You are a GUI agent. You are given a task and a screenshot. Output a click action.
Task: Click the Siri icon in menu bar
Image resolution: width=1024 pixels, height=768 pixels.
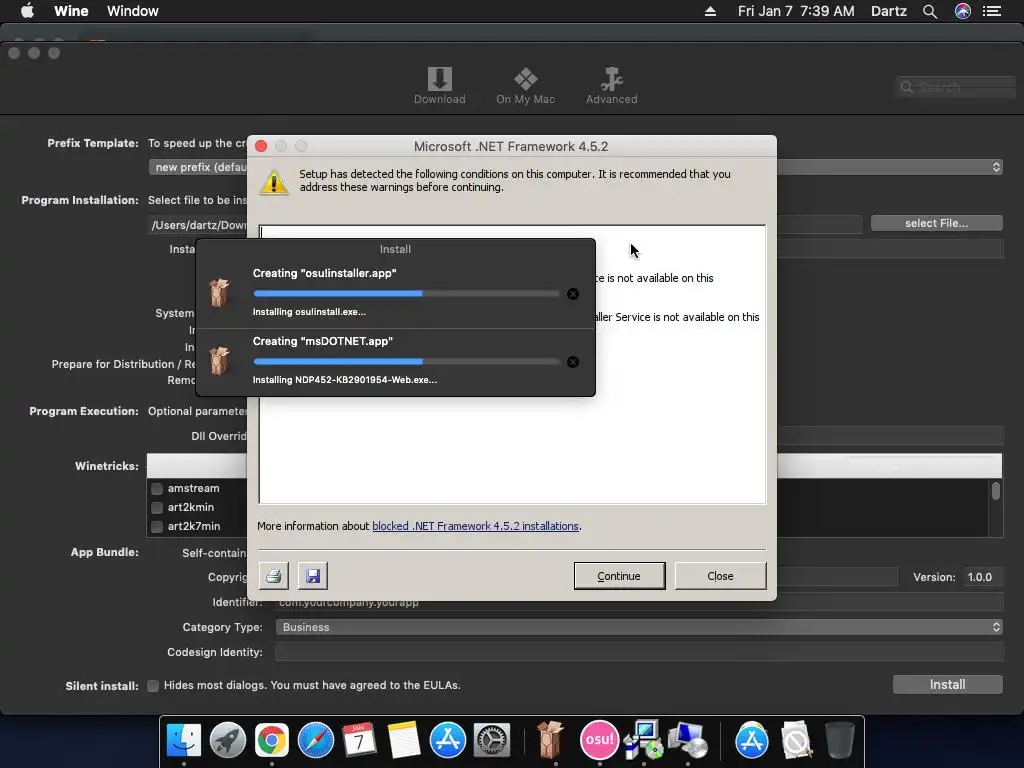[963, 11]
